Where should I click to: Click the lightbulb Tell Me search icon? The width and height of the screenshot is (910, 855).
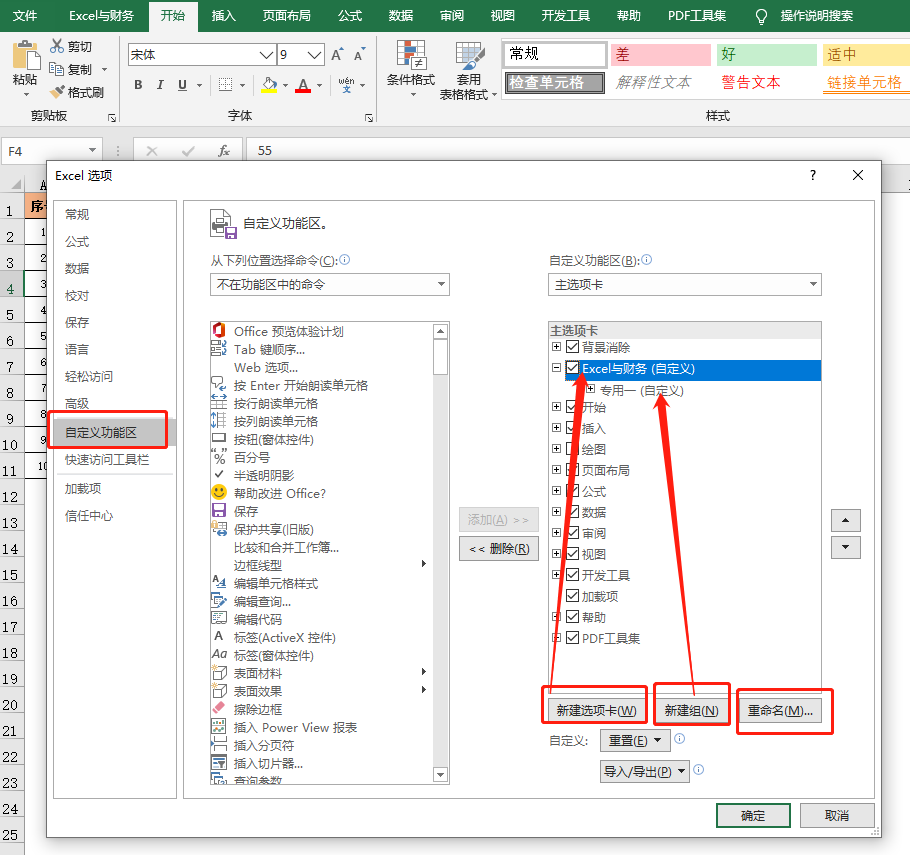[x=761, y=16]
